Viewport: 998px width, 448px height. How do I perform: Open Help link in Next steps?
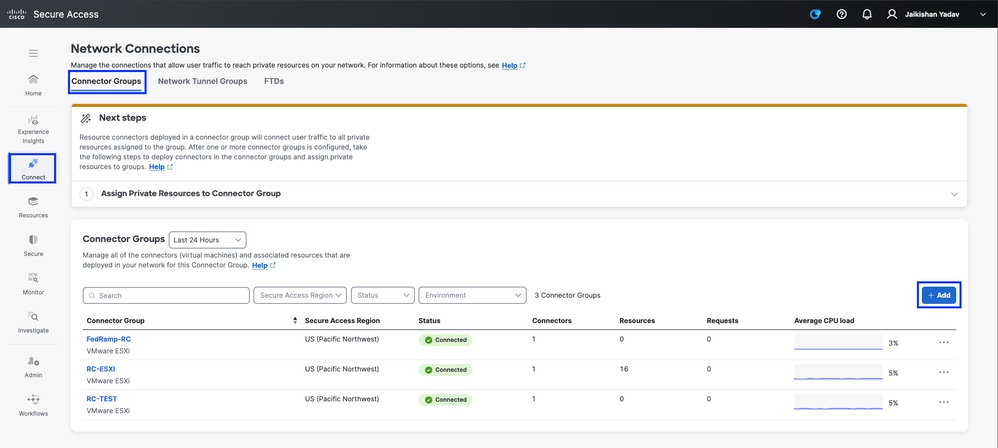(x=160, y=167)
